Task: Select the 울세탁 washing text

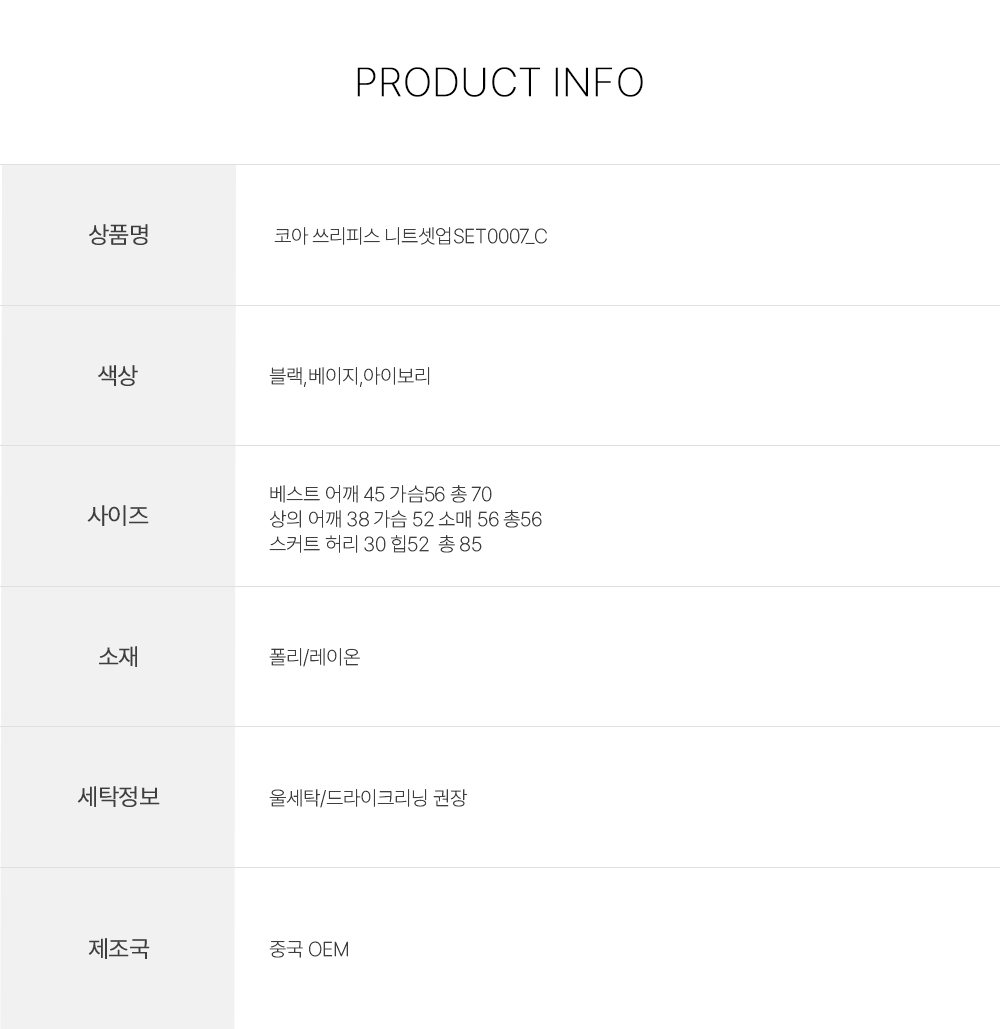Action: (292, 798)
